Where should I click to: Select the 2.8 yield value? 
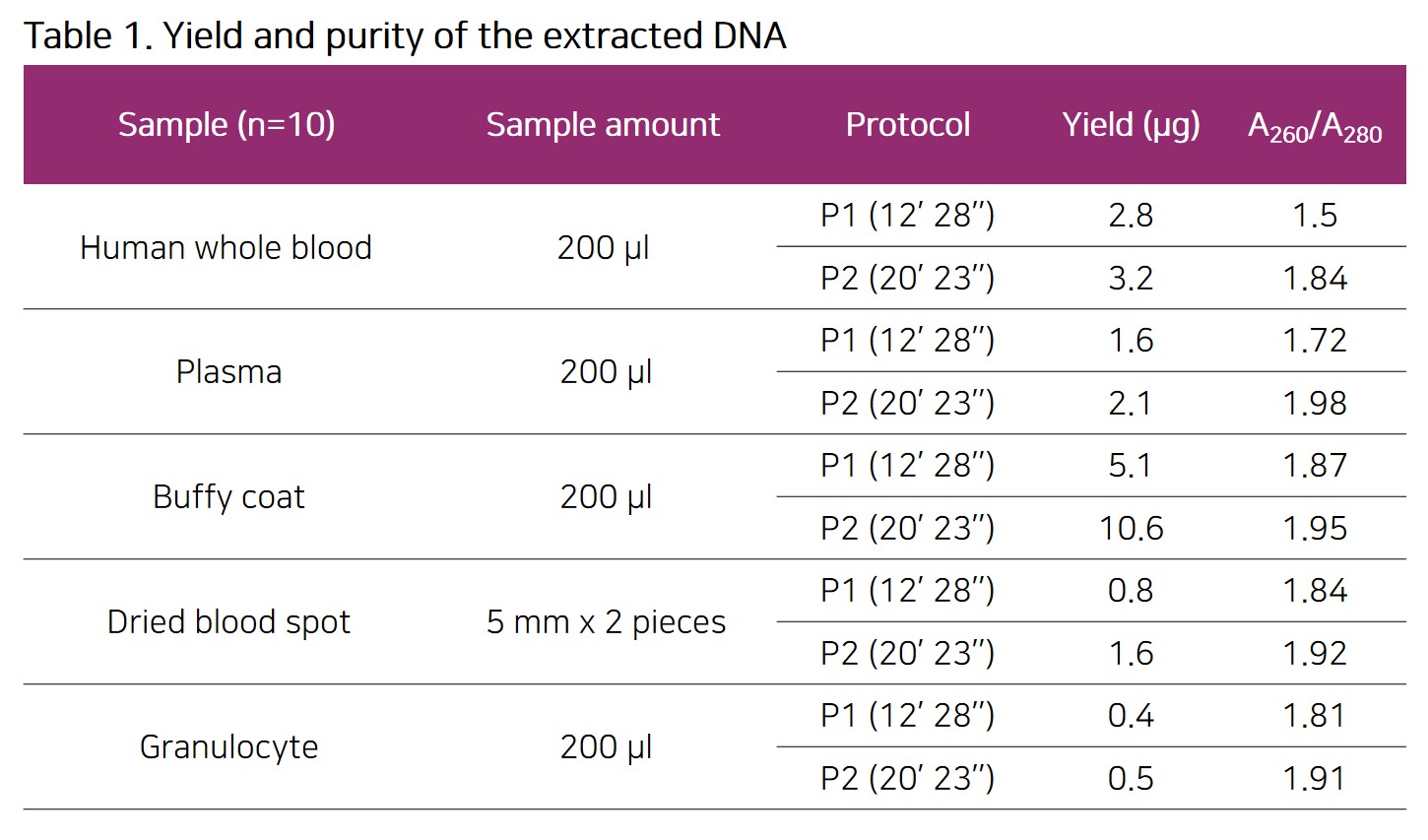pos(1131,216)
